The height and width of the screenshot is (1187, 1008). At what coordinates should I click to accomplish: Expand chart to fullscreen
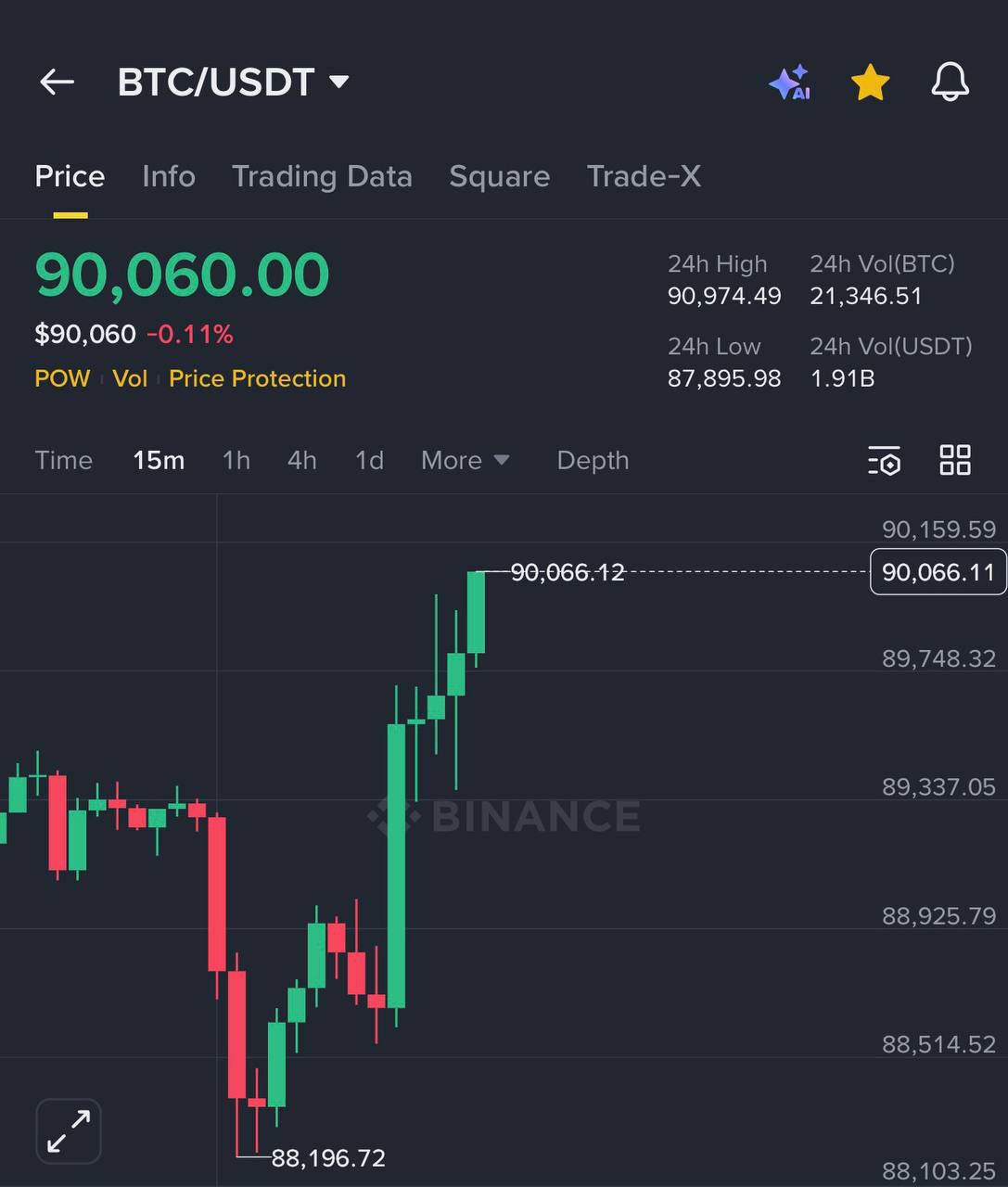tap(69, 1130)
